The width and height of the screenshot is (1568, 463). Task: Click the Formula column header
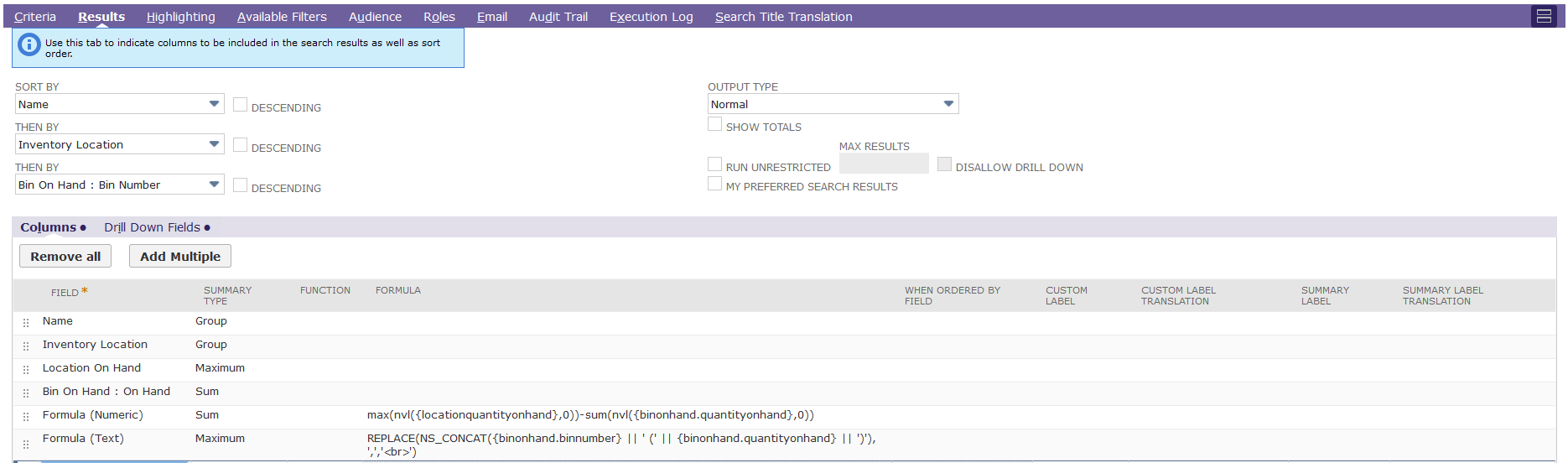[x=398, y=290]
